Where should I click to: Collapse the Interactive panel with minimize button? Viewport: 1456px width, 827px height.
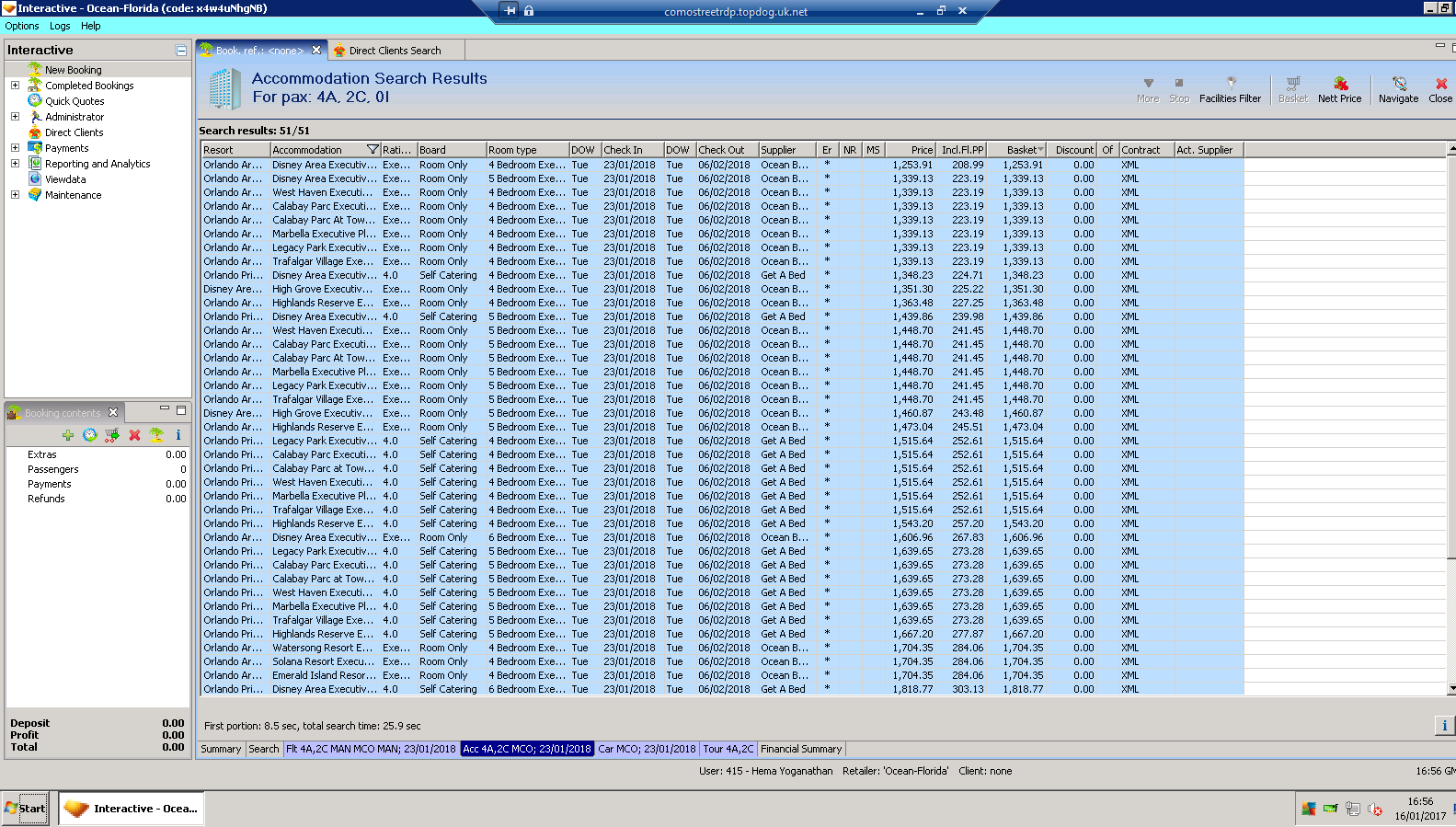[x=181, y=51]
